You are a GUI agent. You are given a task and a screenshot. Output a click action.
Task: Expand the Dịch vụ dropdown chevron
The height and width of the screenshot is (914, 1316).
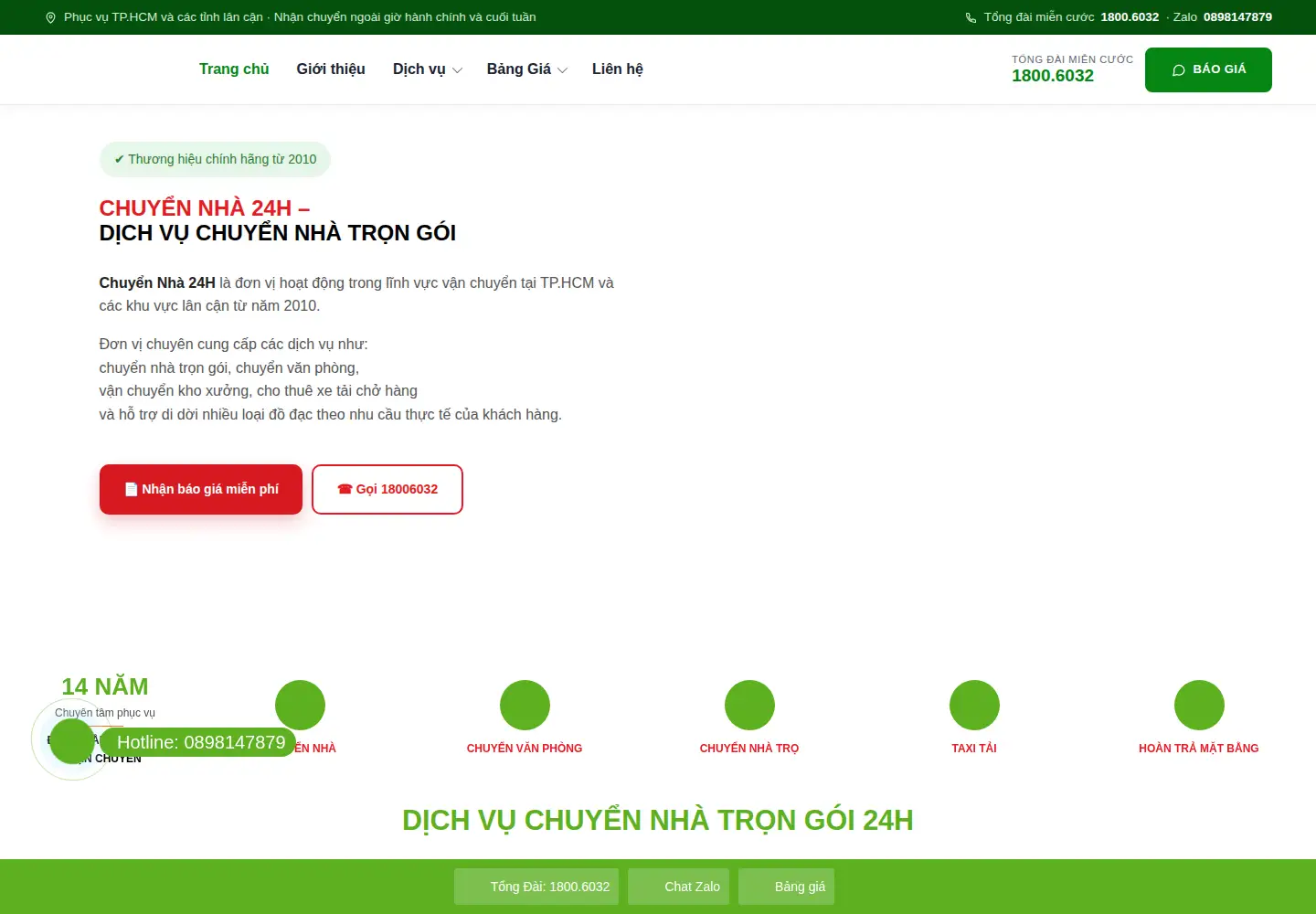(x=457, y=70)
